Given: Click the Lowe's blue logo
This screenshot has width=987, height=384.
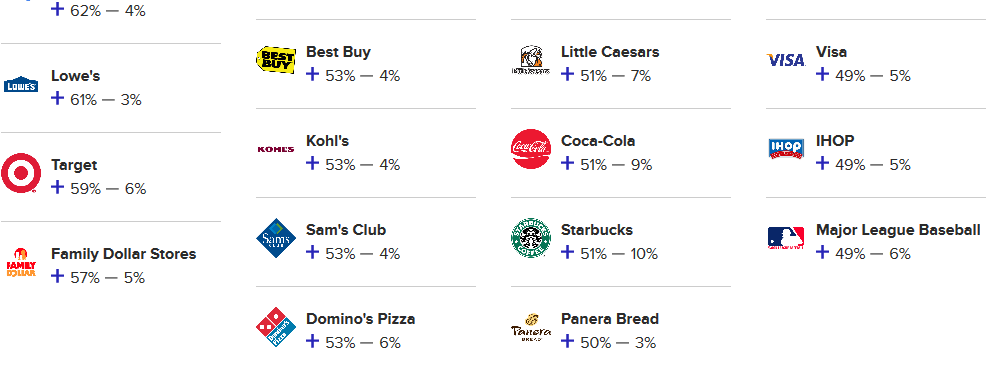Looking at the screenshot, I should click(x=21, y=84).
